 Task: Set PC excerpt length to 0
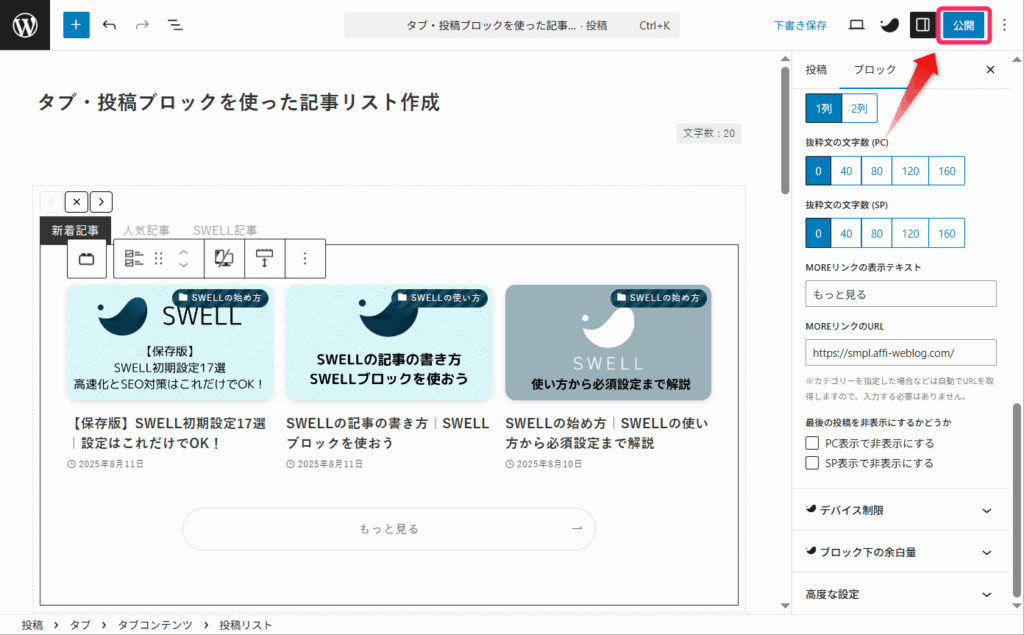tap(818, 171)
